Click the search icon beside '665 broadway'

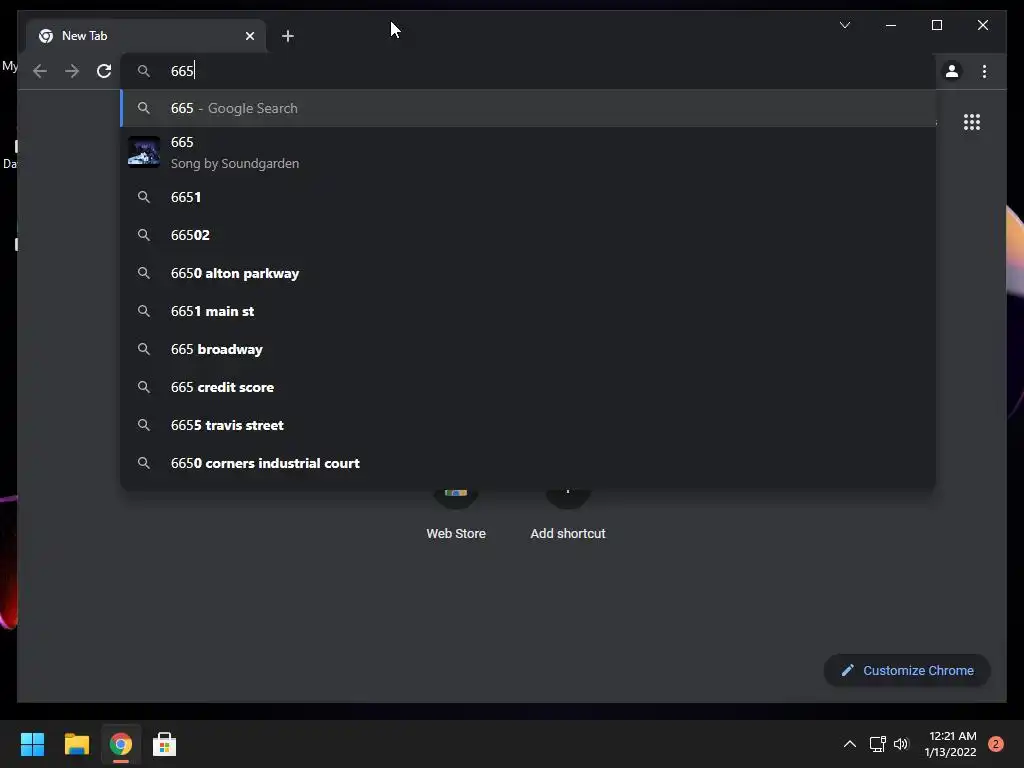(x=144, y=349)
